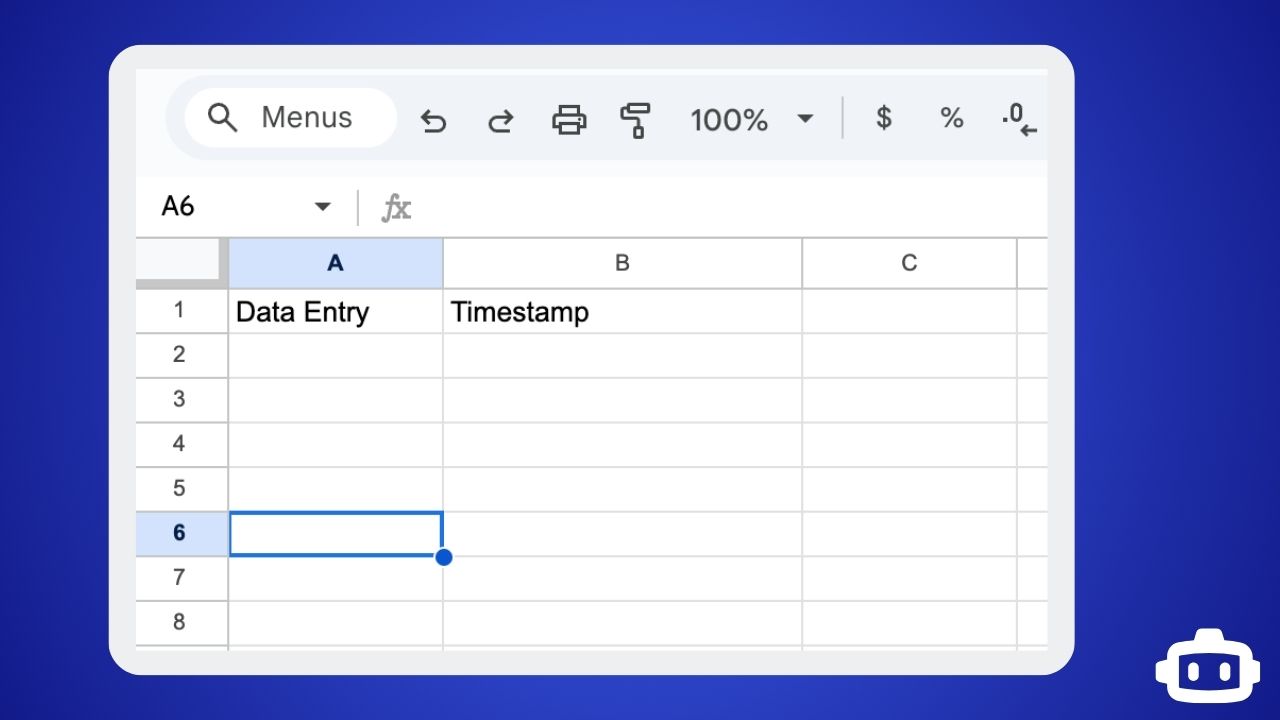1280x720 pixels.
Task: Select column C header
Action: click(909, 263)
